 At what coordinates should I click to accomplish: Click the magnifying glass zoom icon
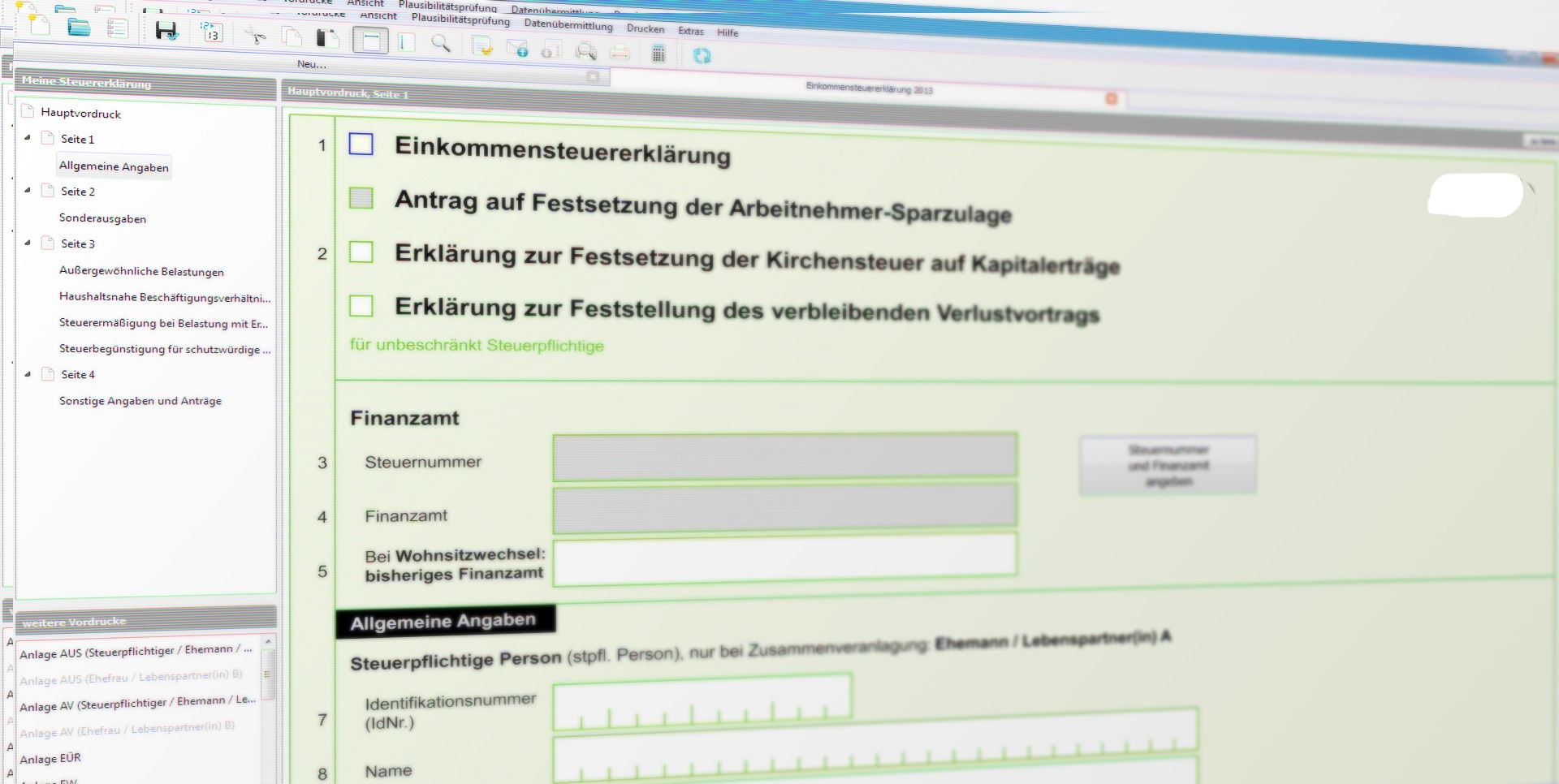coord(441,43)
